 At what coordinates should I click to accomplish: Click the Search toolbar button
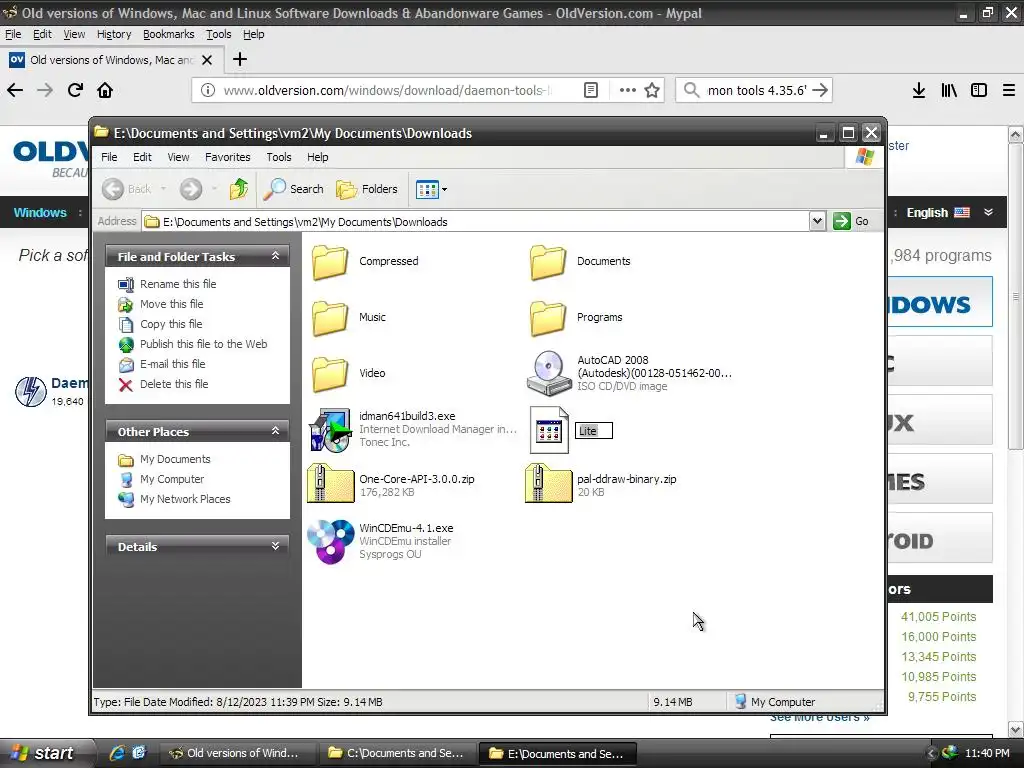[x=294, y=189]
